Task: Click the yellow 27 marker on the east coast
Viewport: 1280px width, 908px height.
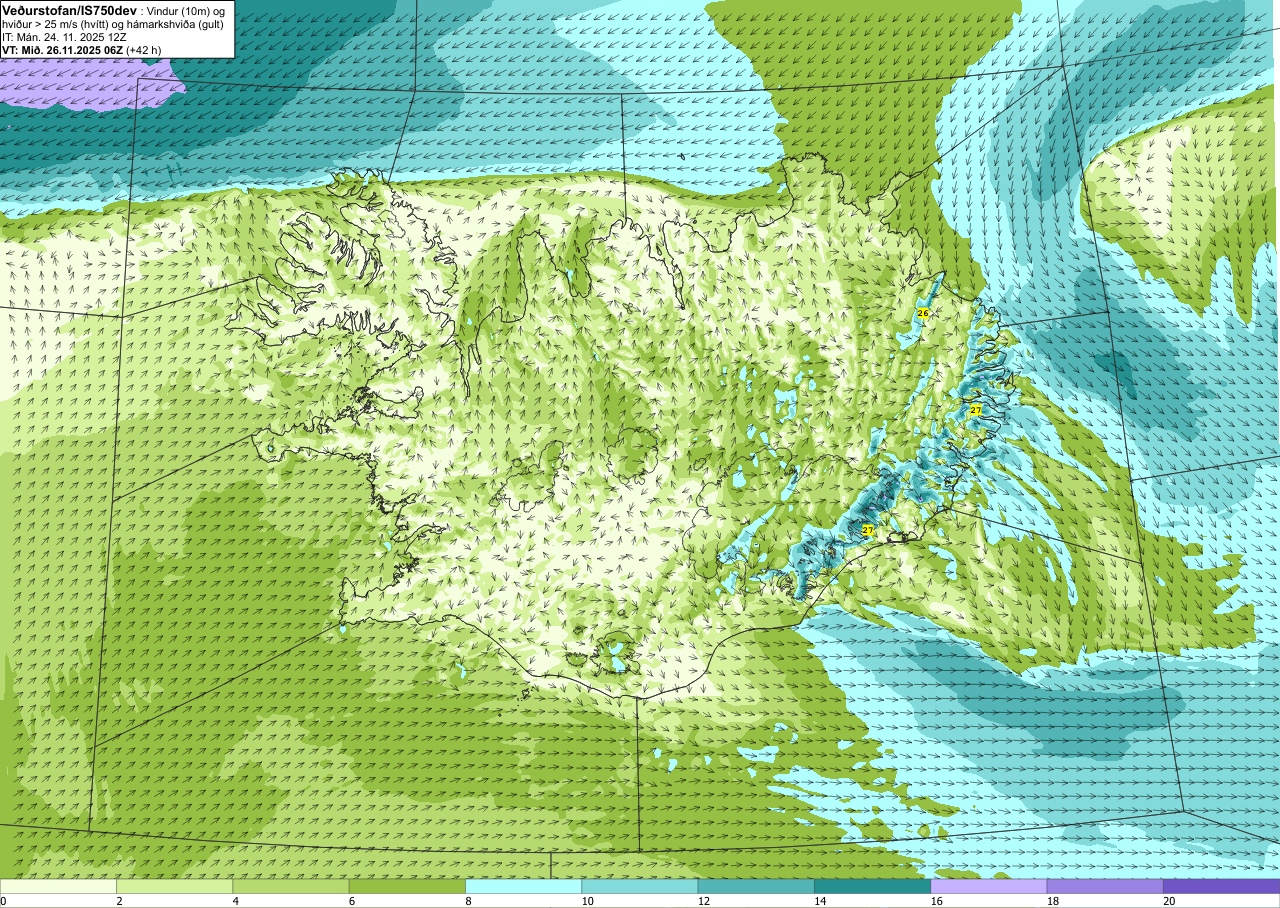Action: click(x=975, y=410)
